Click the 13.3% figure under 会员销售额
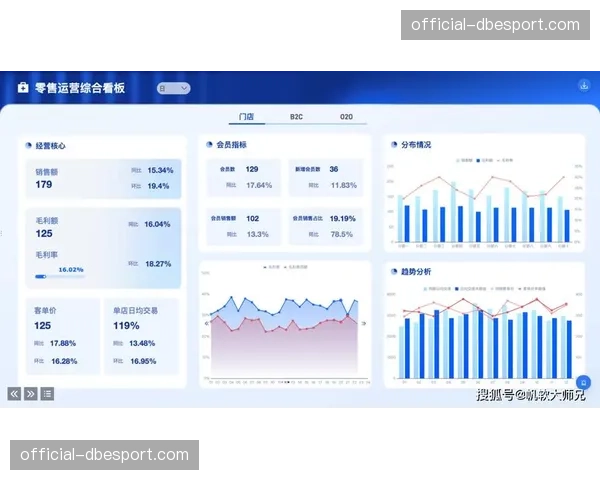This screenshot has height=480, width=600. (258, 234)
